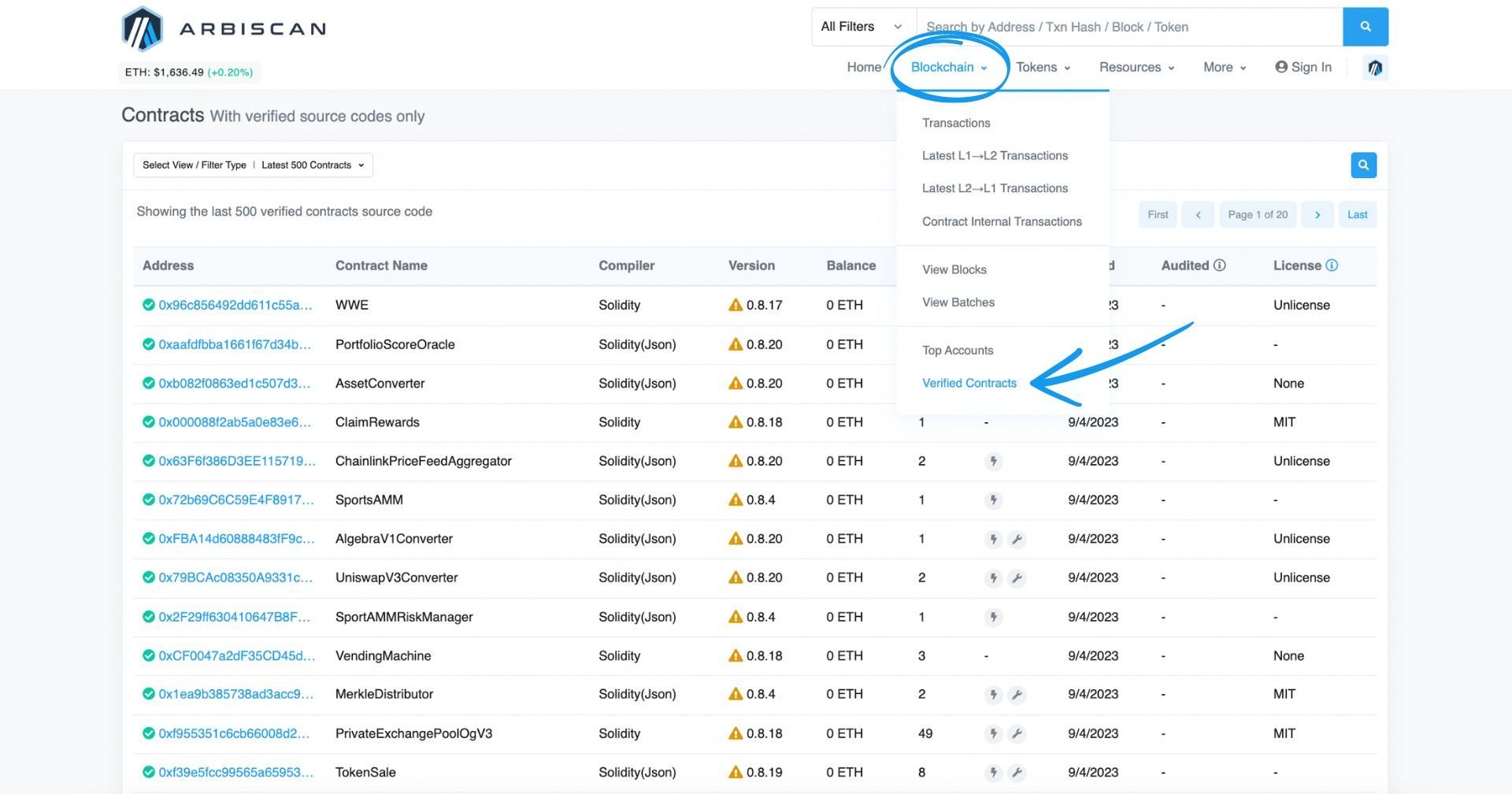Viewport: 1512px width, 794px height.
Task: Open address 0x96c856492dd611c55a link
Action: [x=235, y=305]
